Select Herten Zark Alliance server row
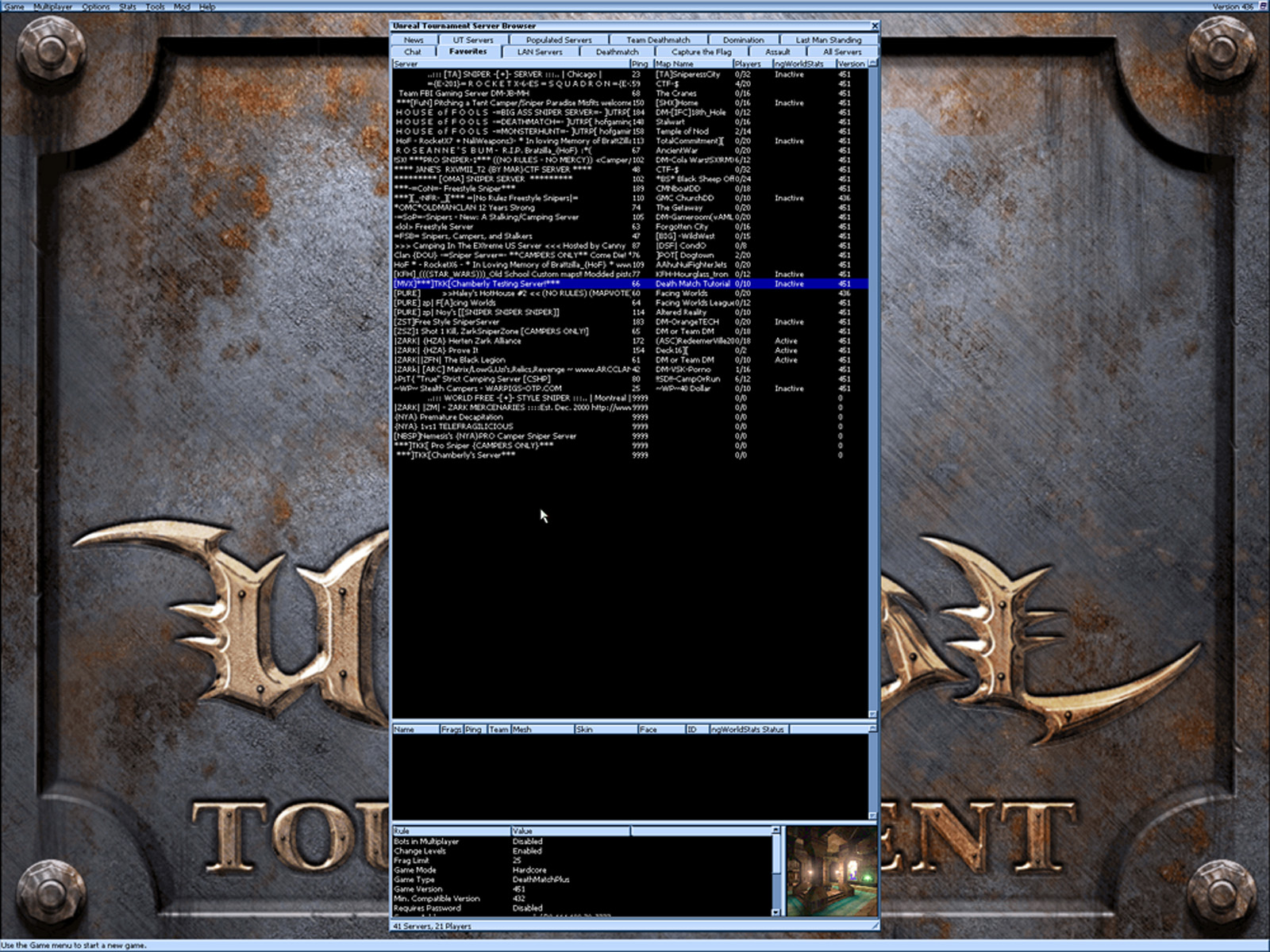Viewport: 1270px width, 952px height. [x=630, y=341]
